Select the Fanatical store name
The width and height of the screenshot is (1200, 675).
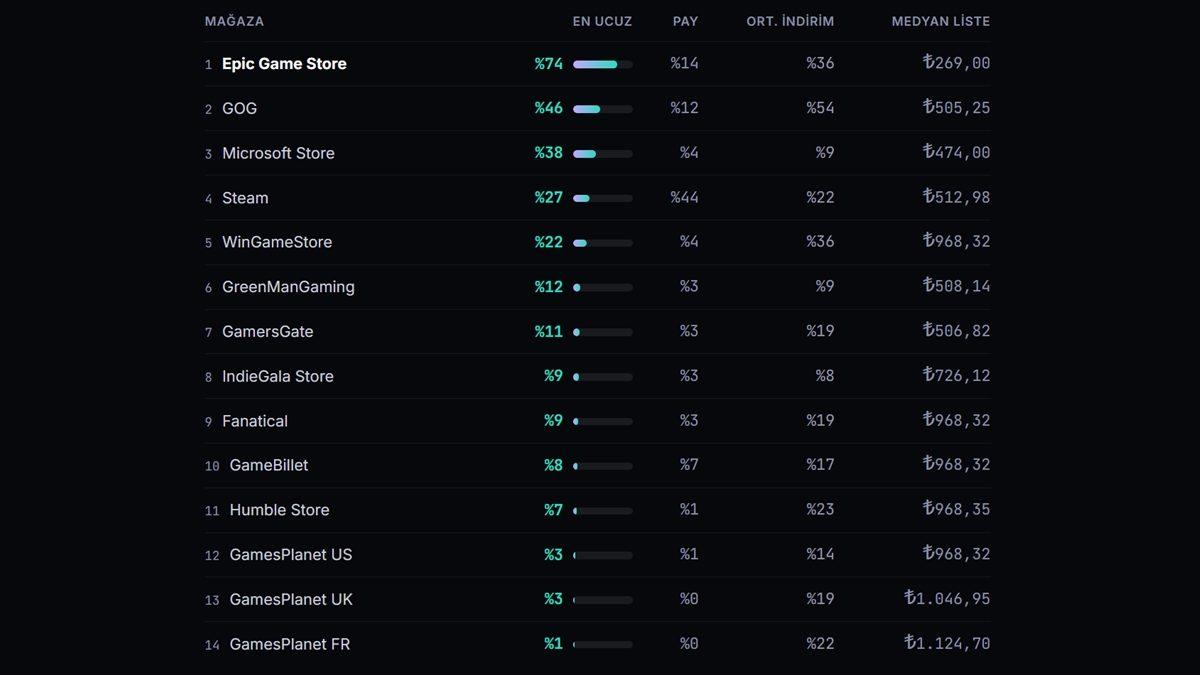pos(255,421)
